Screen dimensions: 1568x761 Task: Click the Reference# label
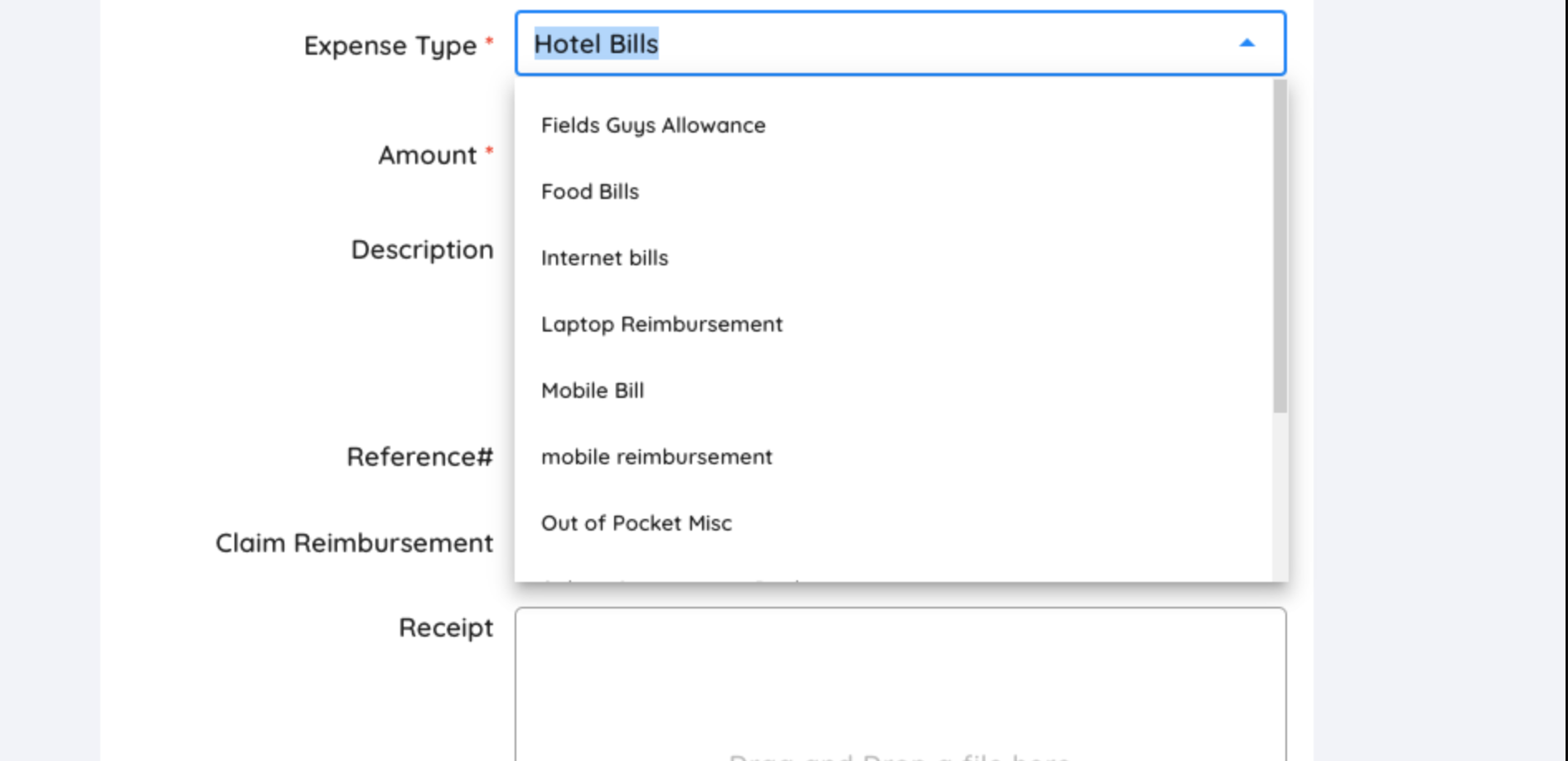click(x=419, y=457)
